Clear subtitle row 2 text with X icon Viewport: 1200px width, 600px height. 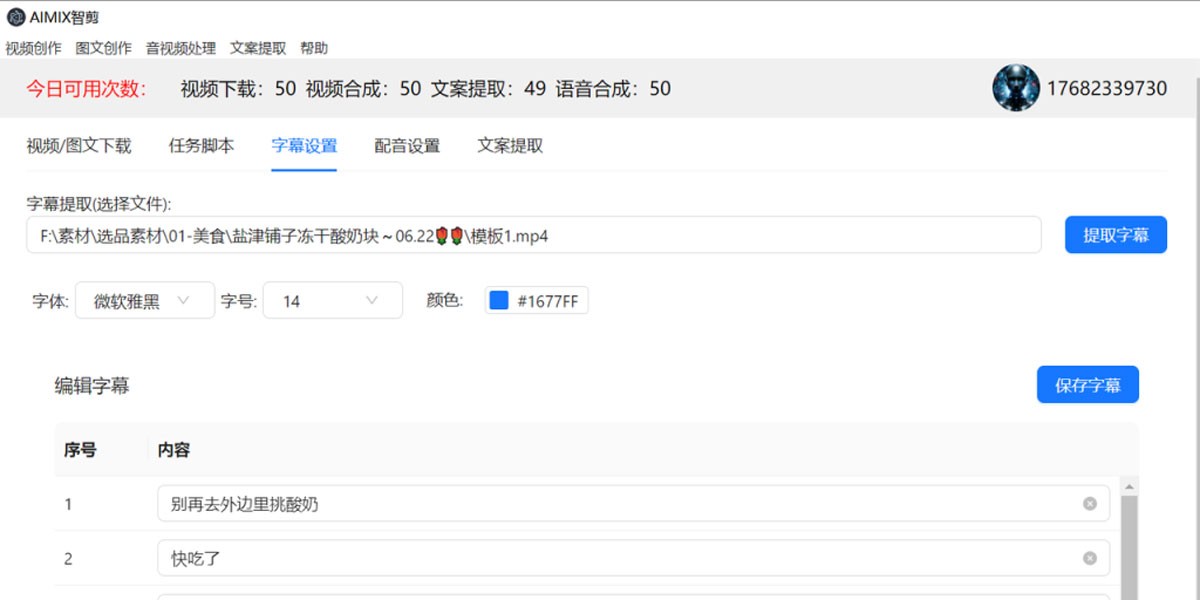pyautogui.click(x=1090, y=558)
